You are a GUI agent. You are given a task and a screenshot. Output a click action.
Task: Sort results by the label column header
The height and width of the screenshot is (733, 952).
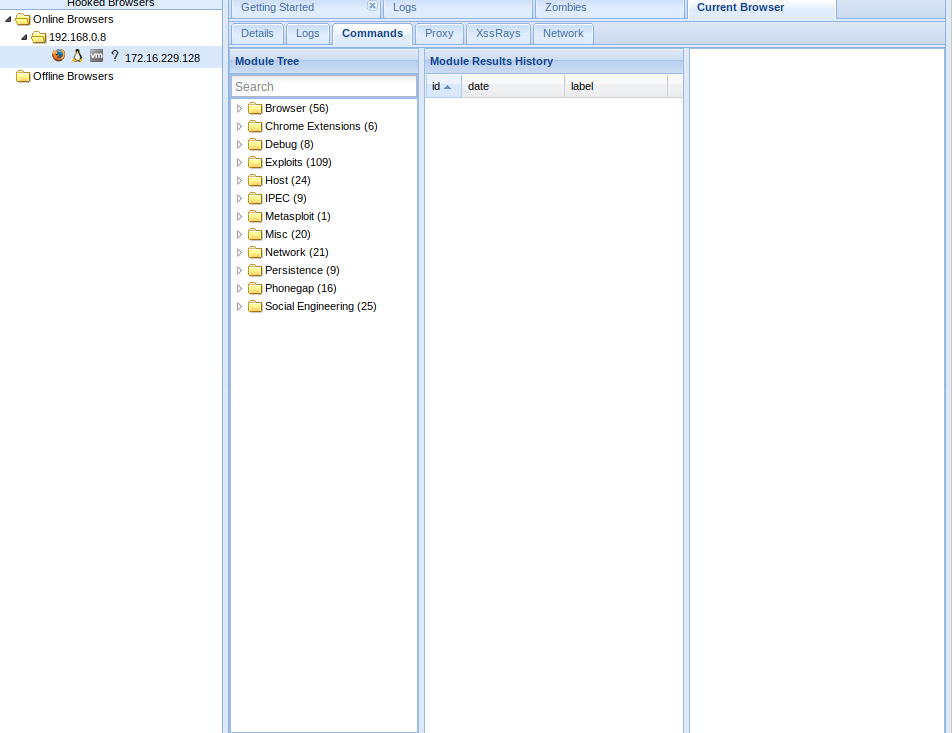(x=616, y=86)
